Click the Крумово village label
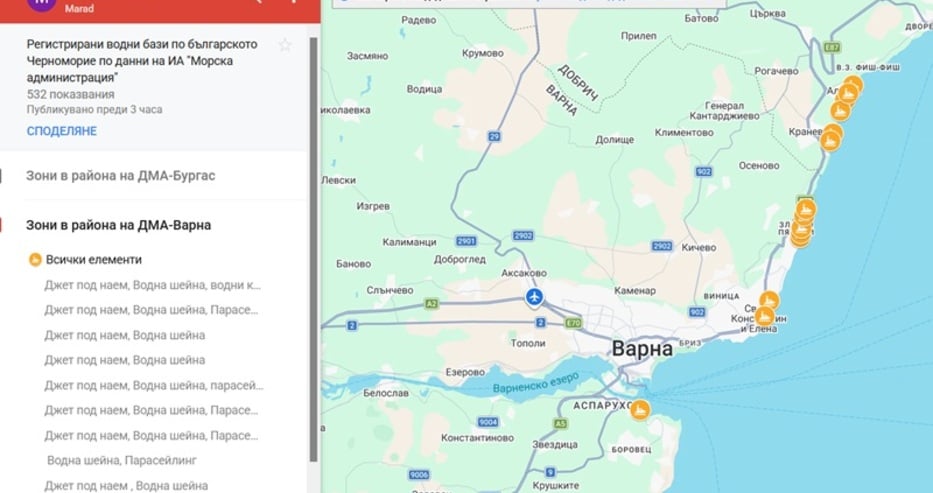933x493 pixels. 483,54
